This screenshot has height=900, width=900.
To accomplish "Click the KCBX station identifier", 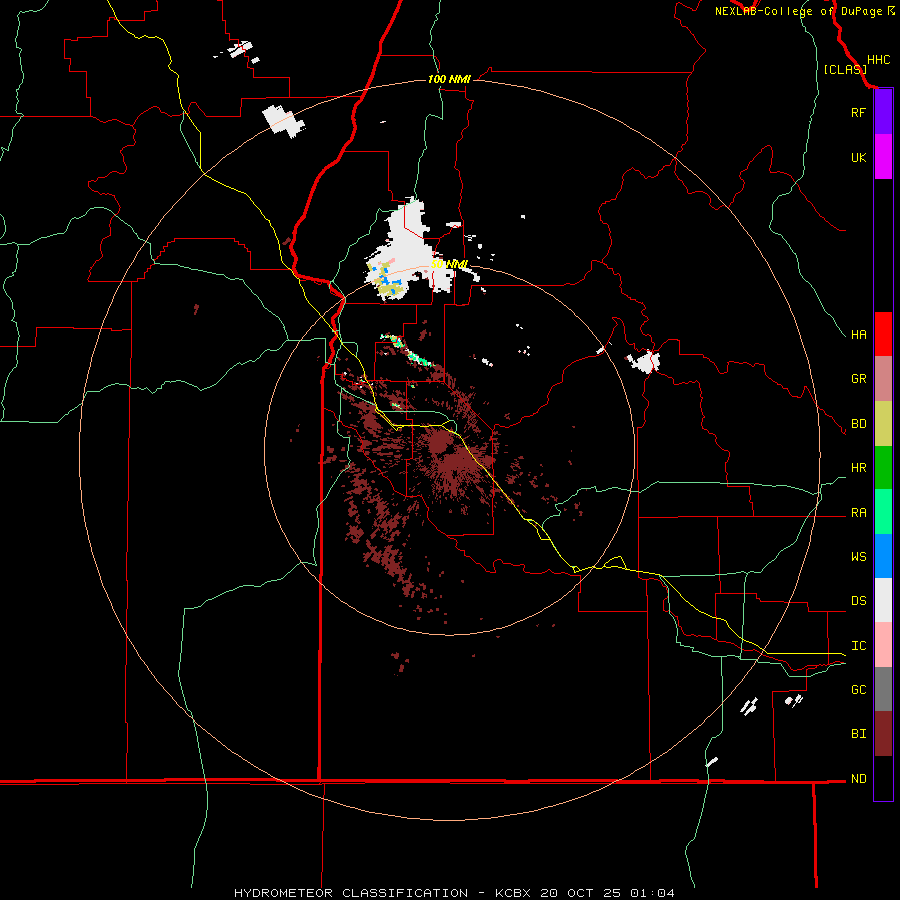I will click(515, 893).
